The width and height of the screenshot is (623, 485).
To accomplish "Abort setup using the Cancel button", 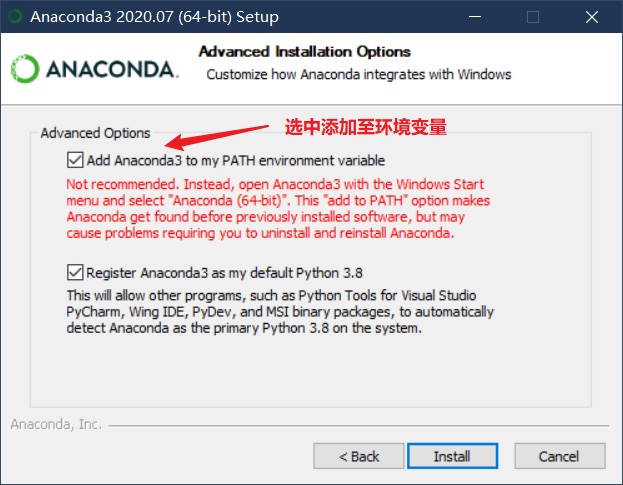I will coord(560,456).
